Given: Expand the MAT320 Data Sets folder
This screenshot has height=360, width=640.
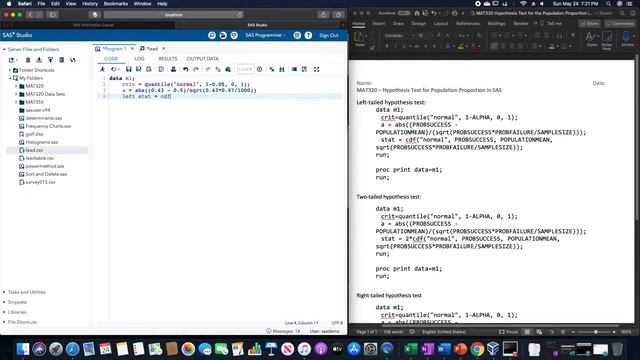Looking at the screenshot, I should click(x=16, y=94).
